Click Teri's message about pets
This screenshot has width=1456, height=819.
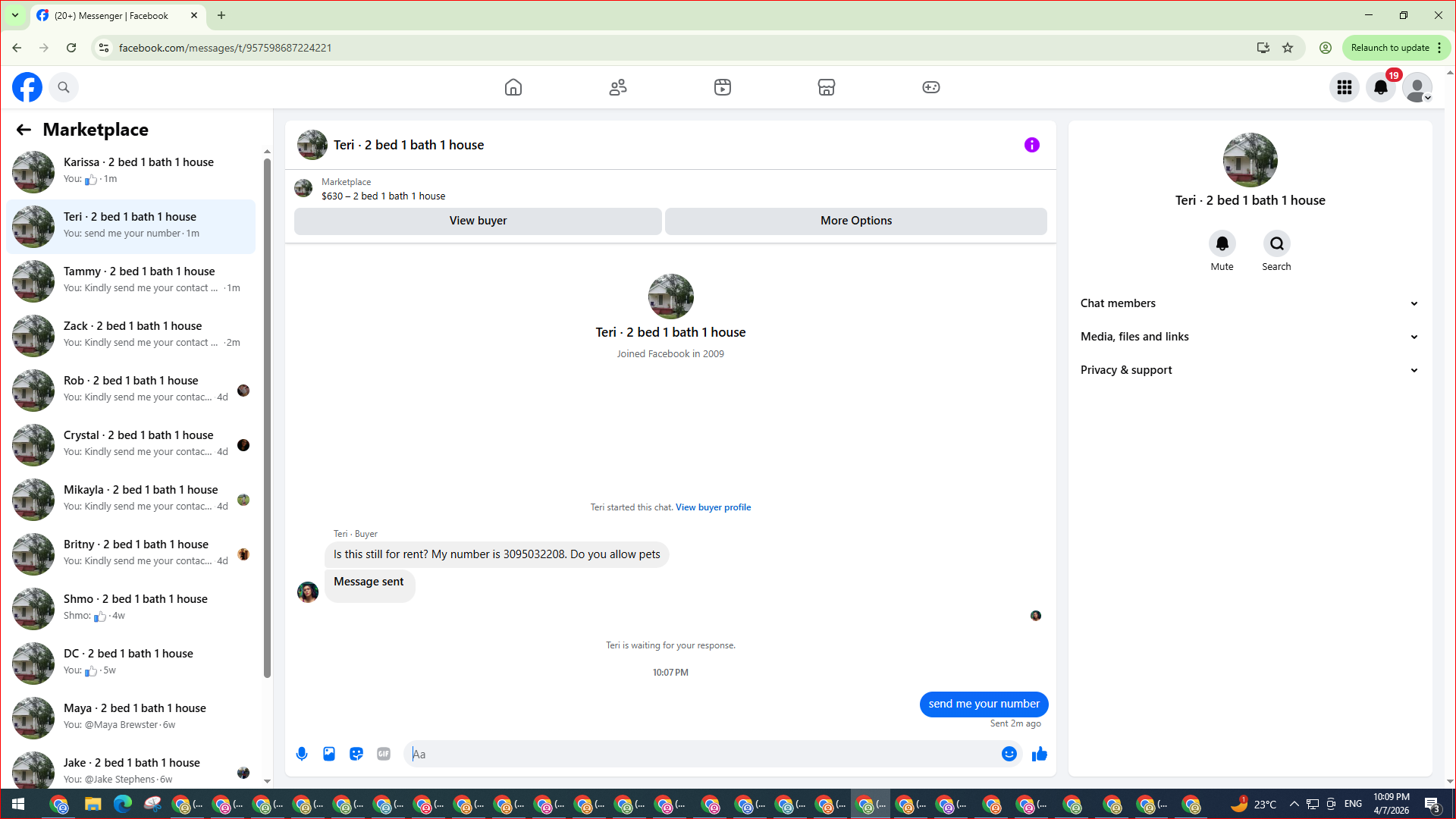(x=497, y=554)
